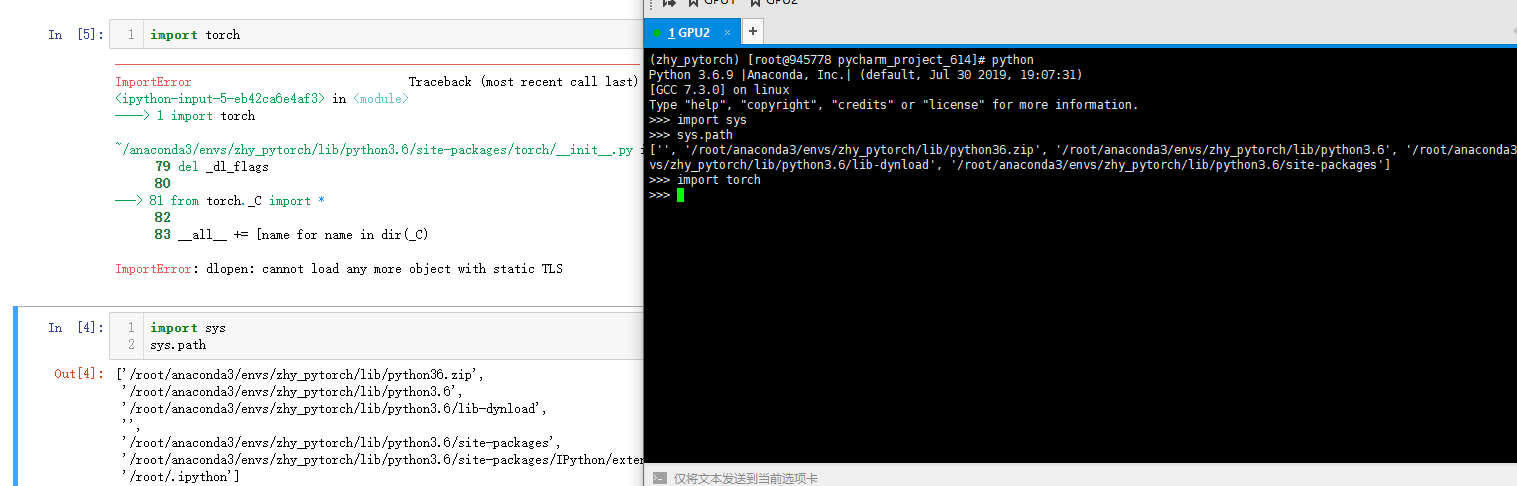Image resolution: width=1517 pixels, height=486 pixels.
Task: Click the '/root/.ipython' path entry
Action: tap(181, 476)
